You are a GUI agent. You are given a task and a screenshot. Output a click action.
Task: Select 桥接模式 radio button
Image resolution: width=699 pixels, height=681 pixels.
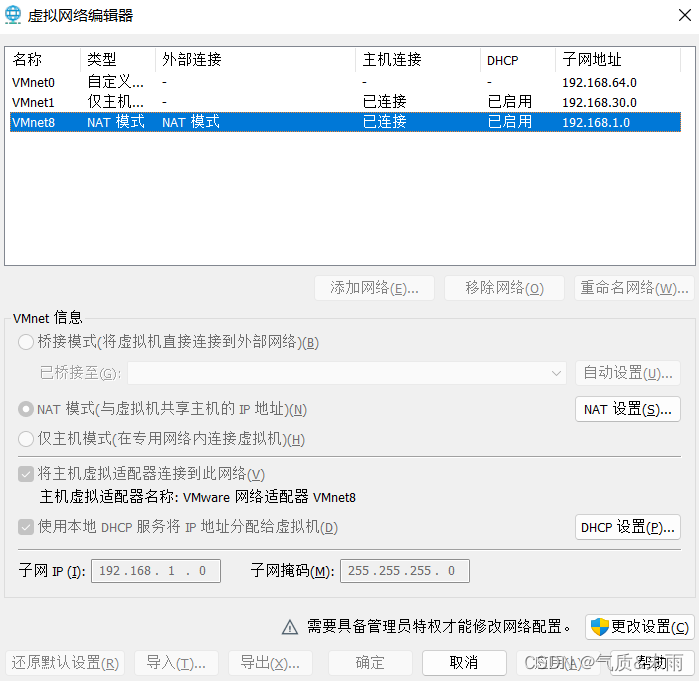click(x=26, y=342)
